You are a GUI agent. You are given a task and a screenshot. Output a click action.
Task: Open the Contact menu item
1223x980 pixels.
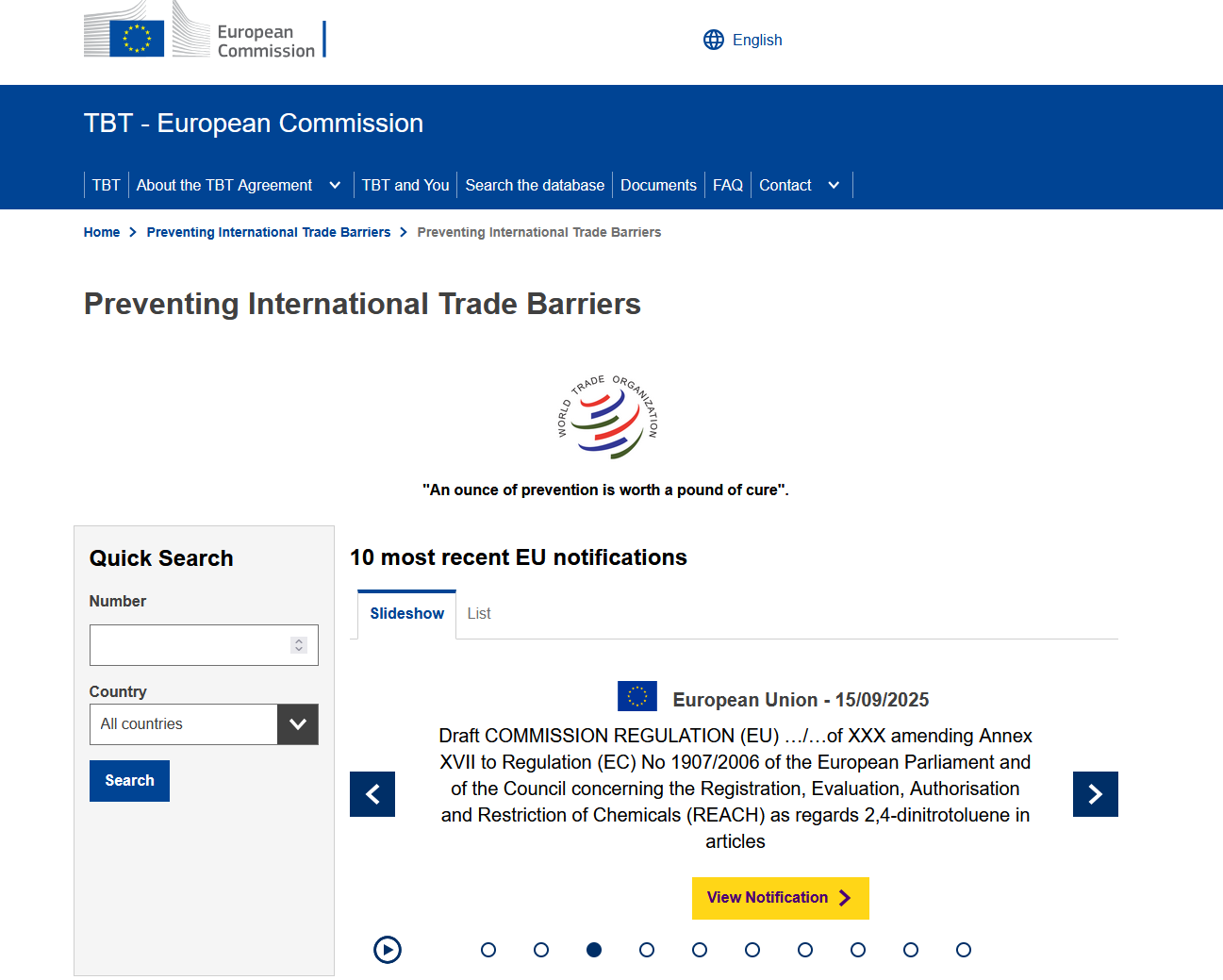785,185
